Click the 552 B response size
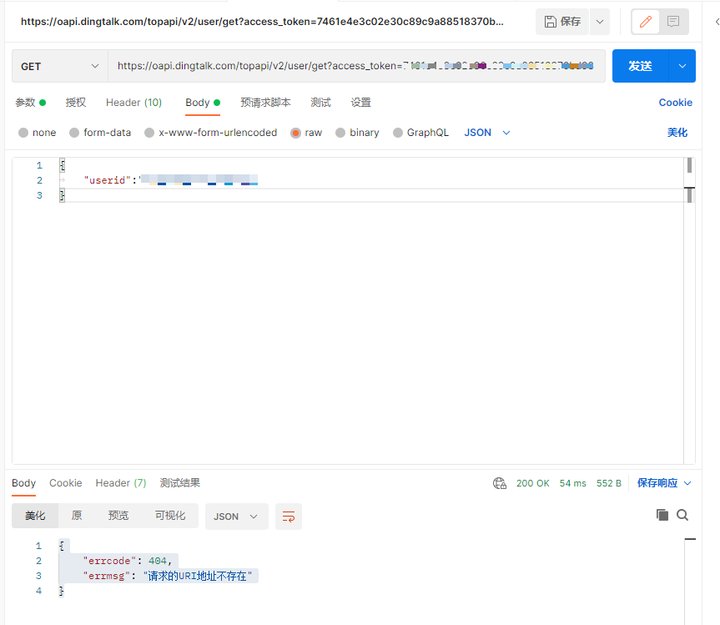 tap(608, 483)
